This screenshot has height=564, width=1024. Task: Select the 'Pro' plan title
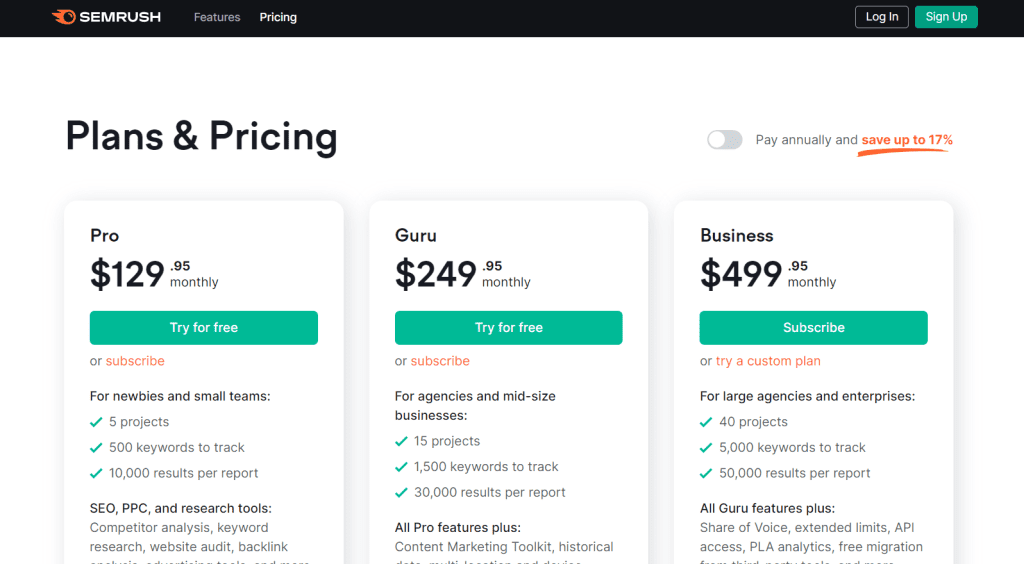[104, 236]
